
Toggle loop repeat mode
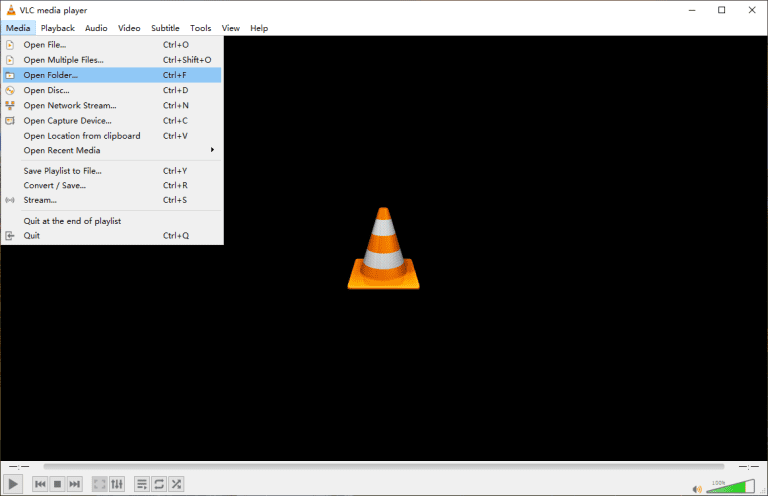[x=158, y=484]
